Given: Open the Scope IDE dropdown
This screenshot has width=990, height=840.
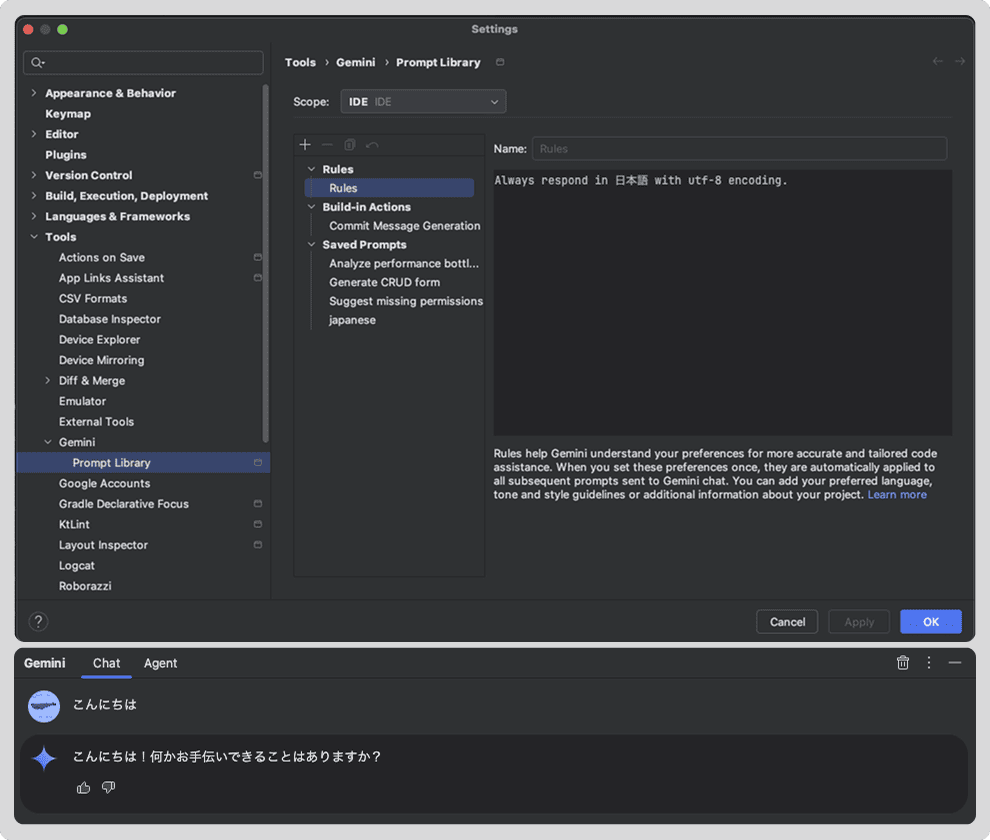Looking at the screenshot, I should [423, 102].
